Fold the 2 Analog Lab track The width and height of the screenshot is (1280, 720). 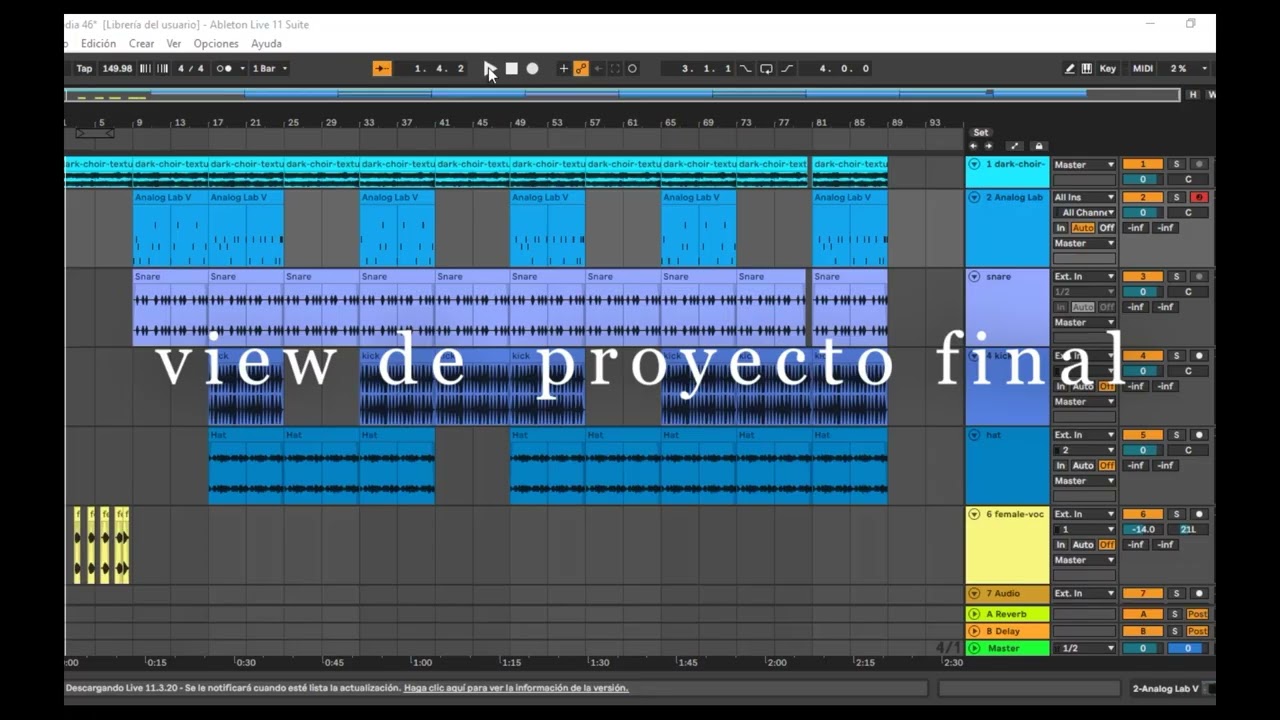(x=974, y=197)
